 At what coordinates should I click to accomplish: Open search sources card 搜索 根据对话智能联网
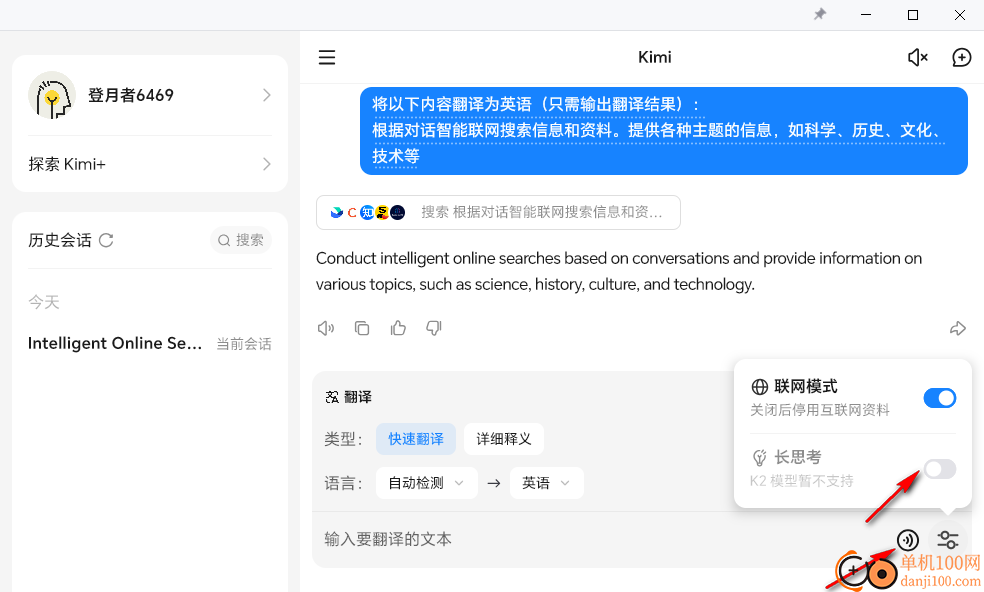(x=498, y=212)
